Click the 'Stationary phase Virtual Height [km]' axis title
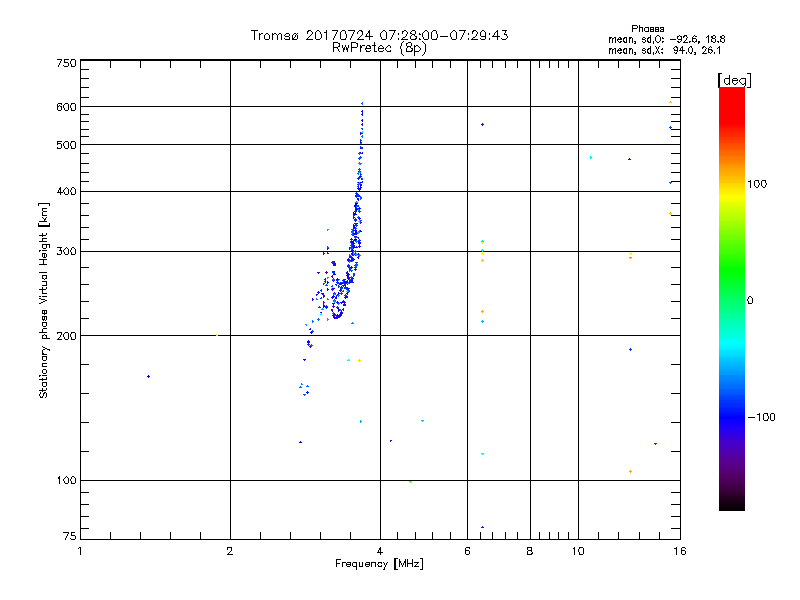 [43, 301]
